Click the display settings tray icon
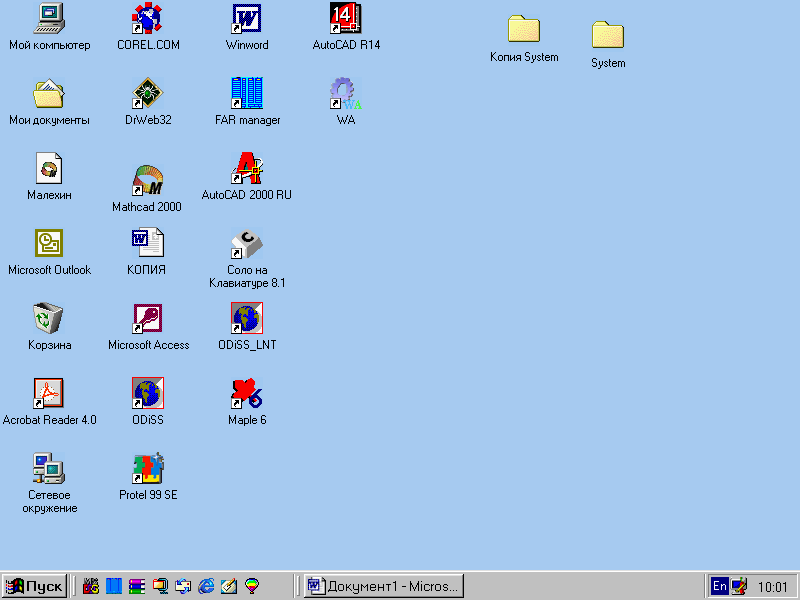Screen dimensions: 800x600 (x=739, y=586)
